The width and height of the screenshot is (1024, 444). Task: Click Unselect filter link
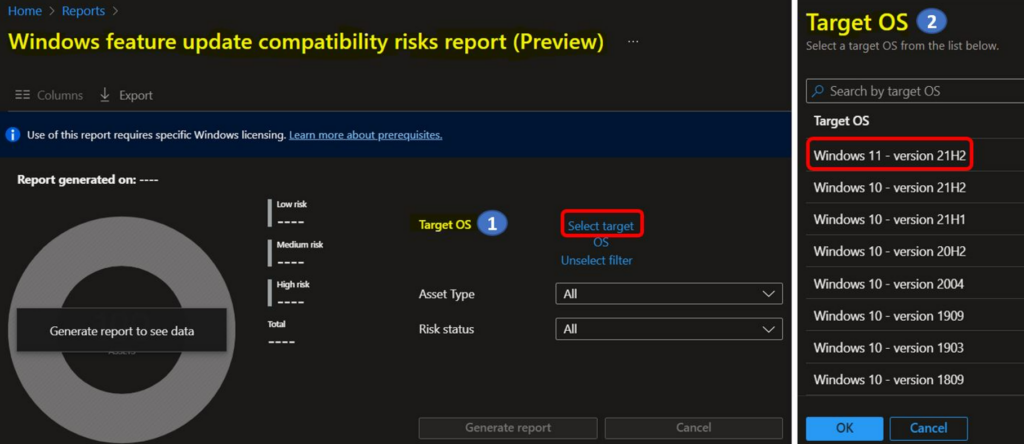click(596, 261)
